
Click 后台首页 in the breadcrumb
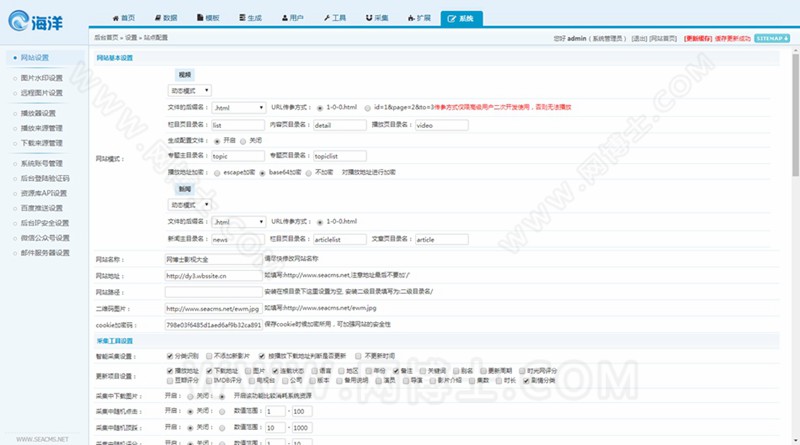(106, 38)
